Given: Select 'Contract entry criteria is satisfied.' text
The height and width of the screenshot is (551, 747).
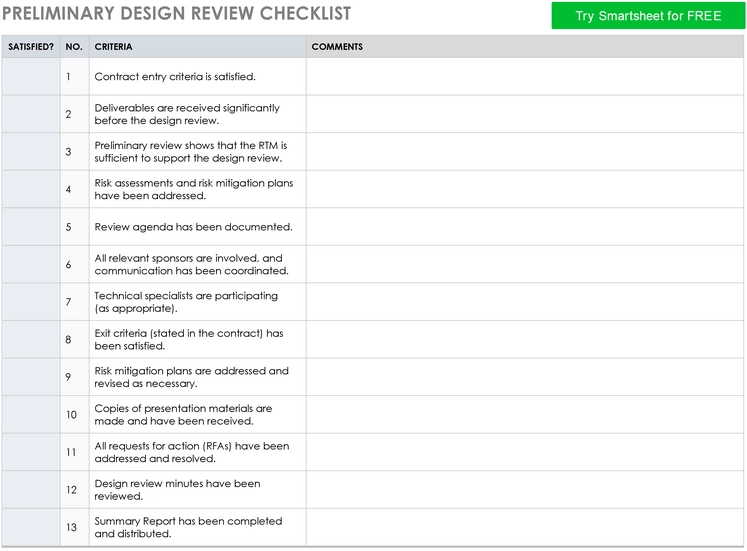Looking at the screenshot, I should click(x=175, y=77).
